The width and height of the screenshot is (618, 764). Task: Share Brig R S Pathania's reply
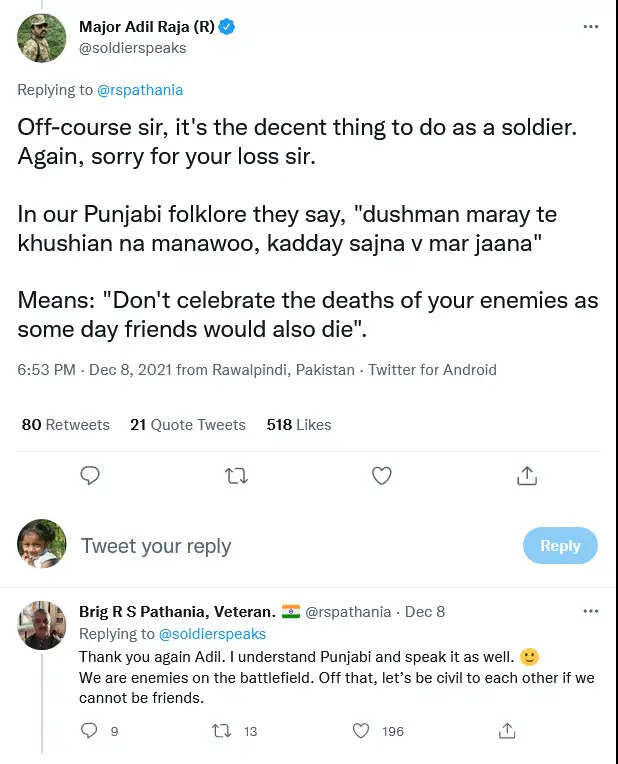pyautogui.click(x=507, y=731)
